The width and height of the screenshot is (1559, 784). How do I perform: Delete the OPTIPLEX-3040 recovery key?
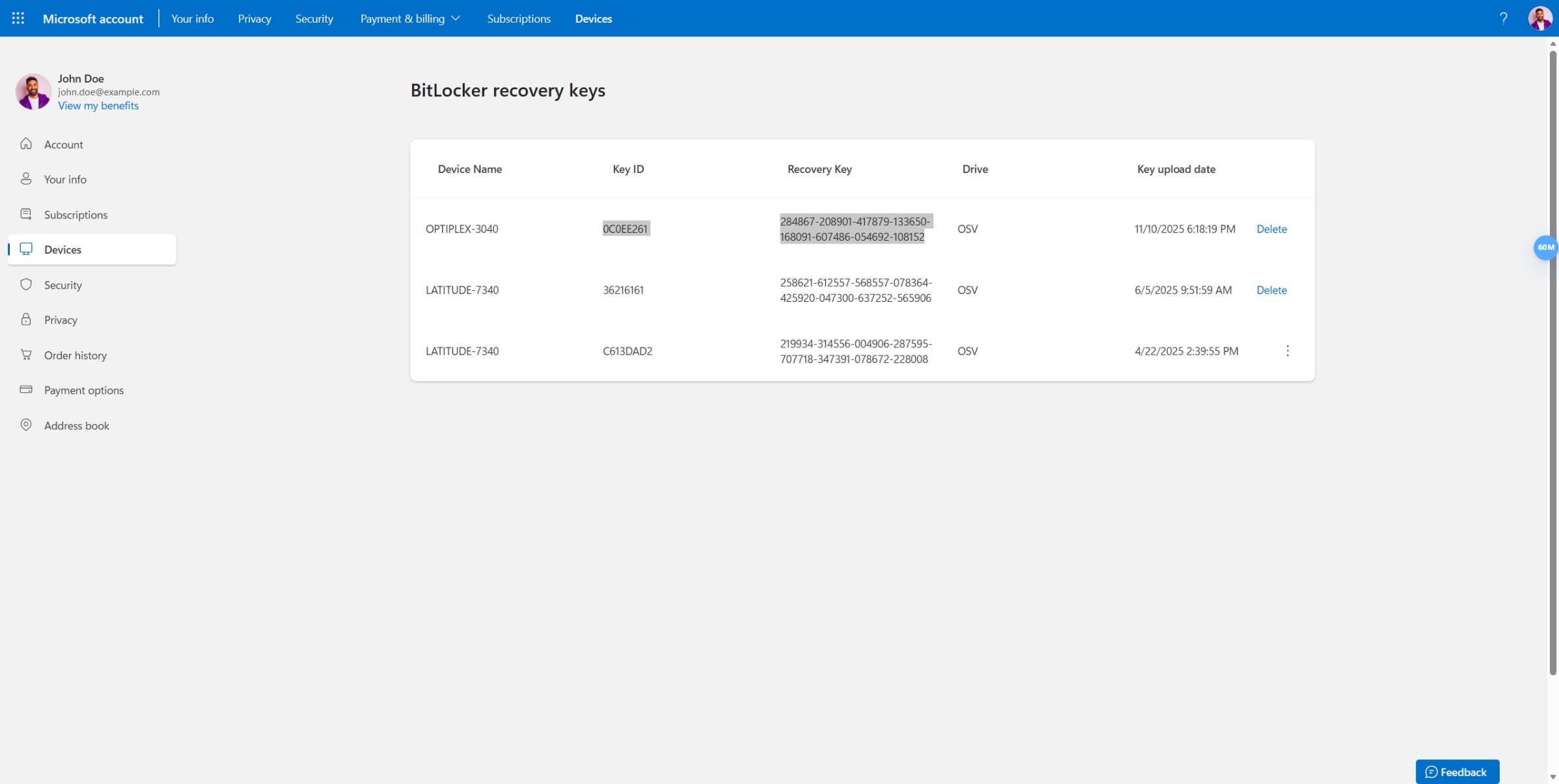[x=1272, y=228]
